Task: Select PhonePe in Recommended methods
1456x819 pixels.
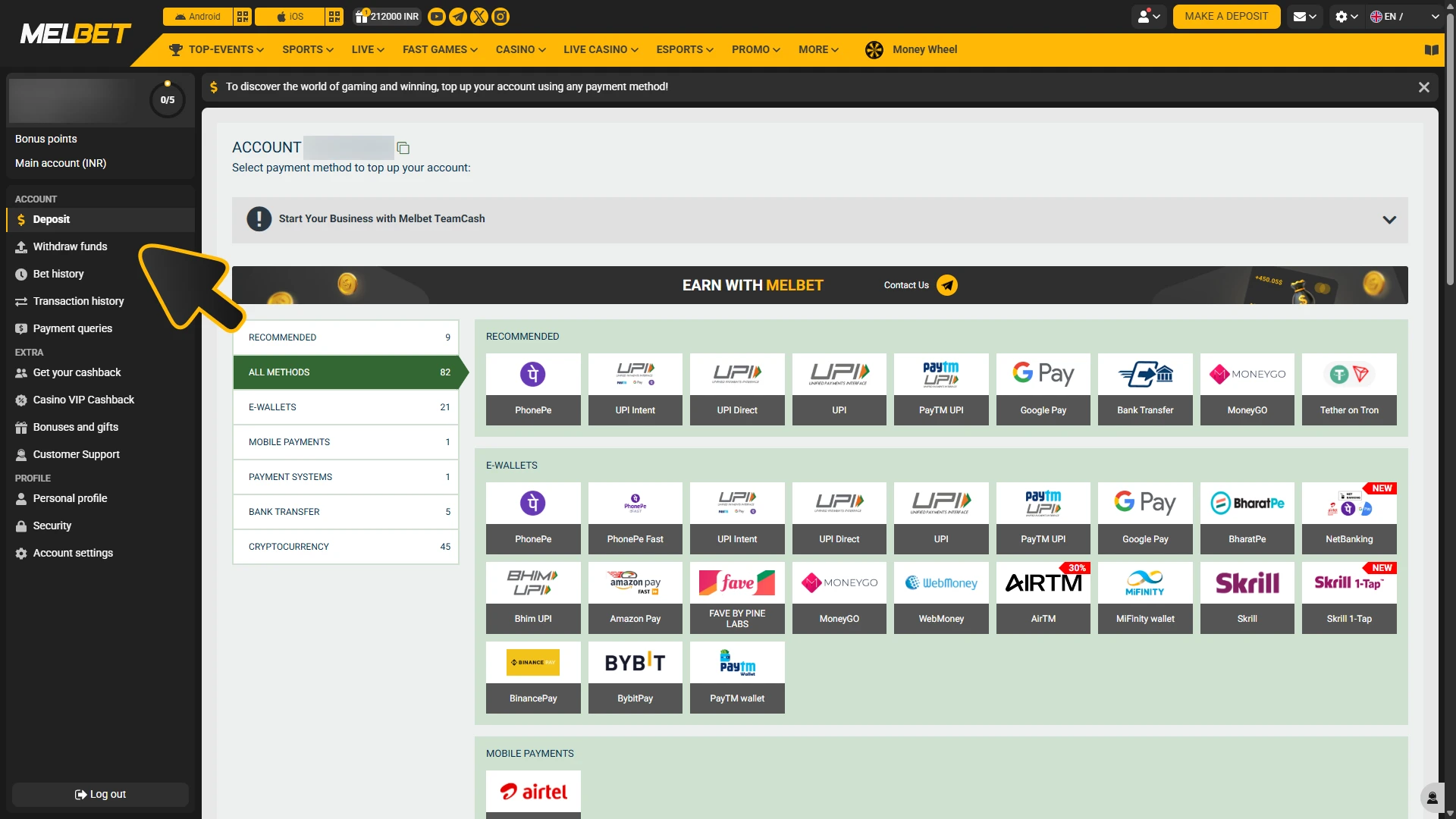Action: point(533,389)
